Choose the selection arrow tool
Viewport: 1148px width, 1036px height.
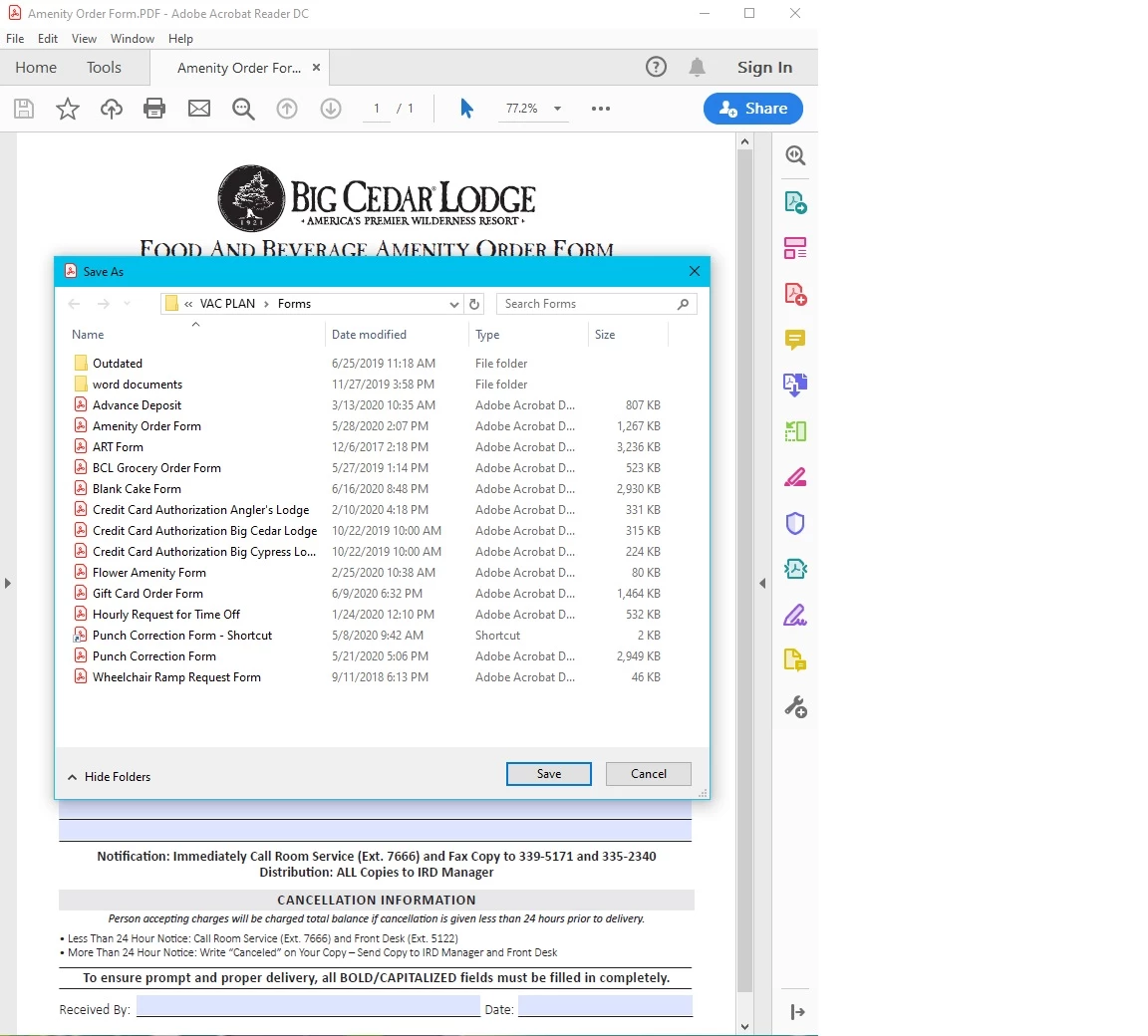[x=466, y=109]
